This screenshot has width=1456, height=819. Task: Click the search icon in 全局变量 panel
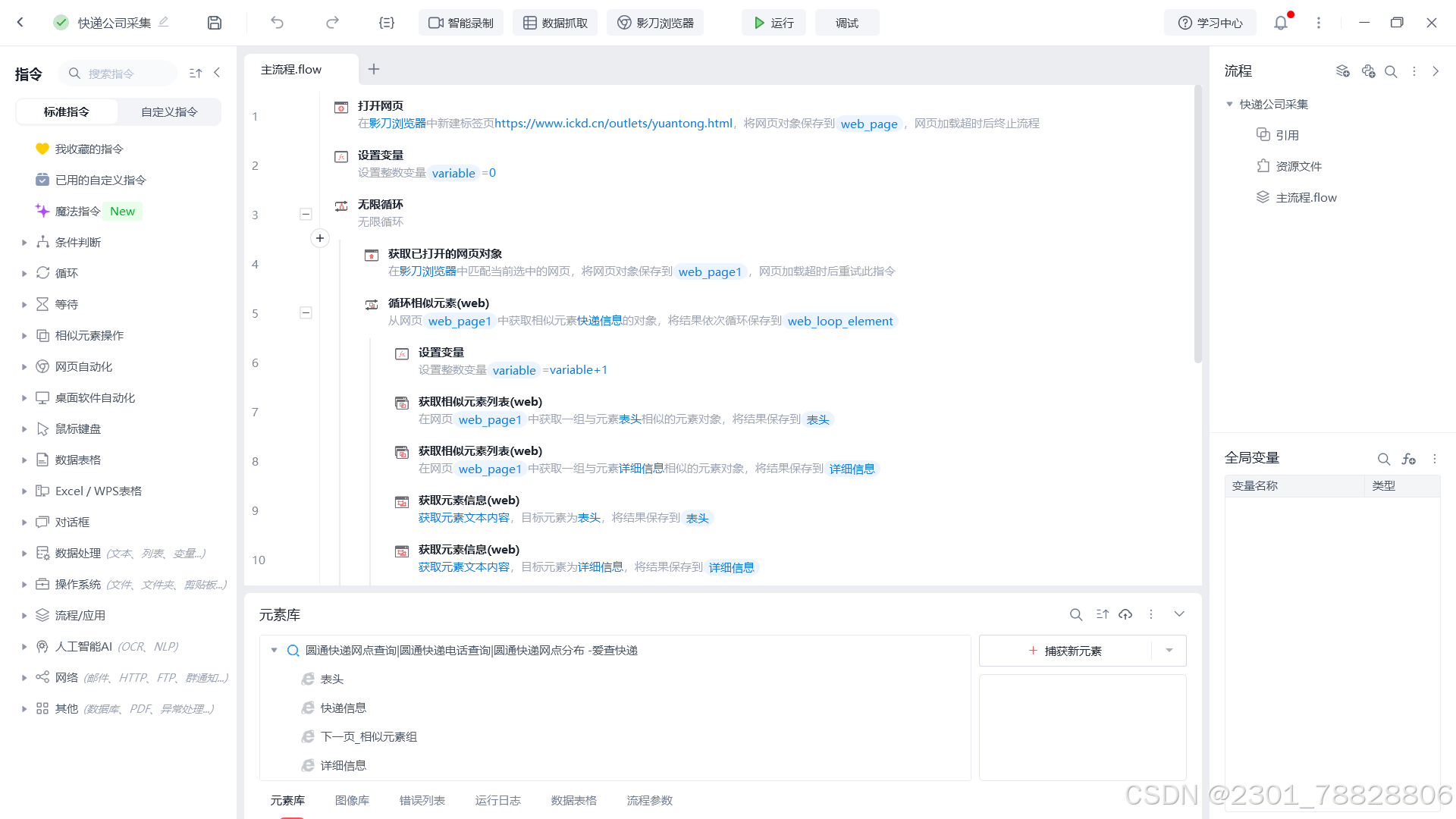pos(1383,459)
